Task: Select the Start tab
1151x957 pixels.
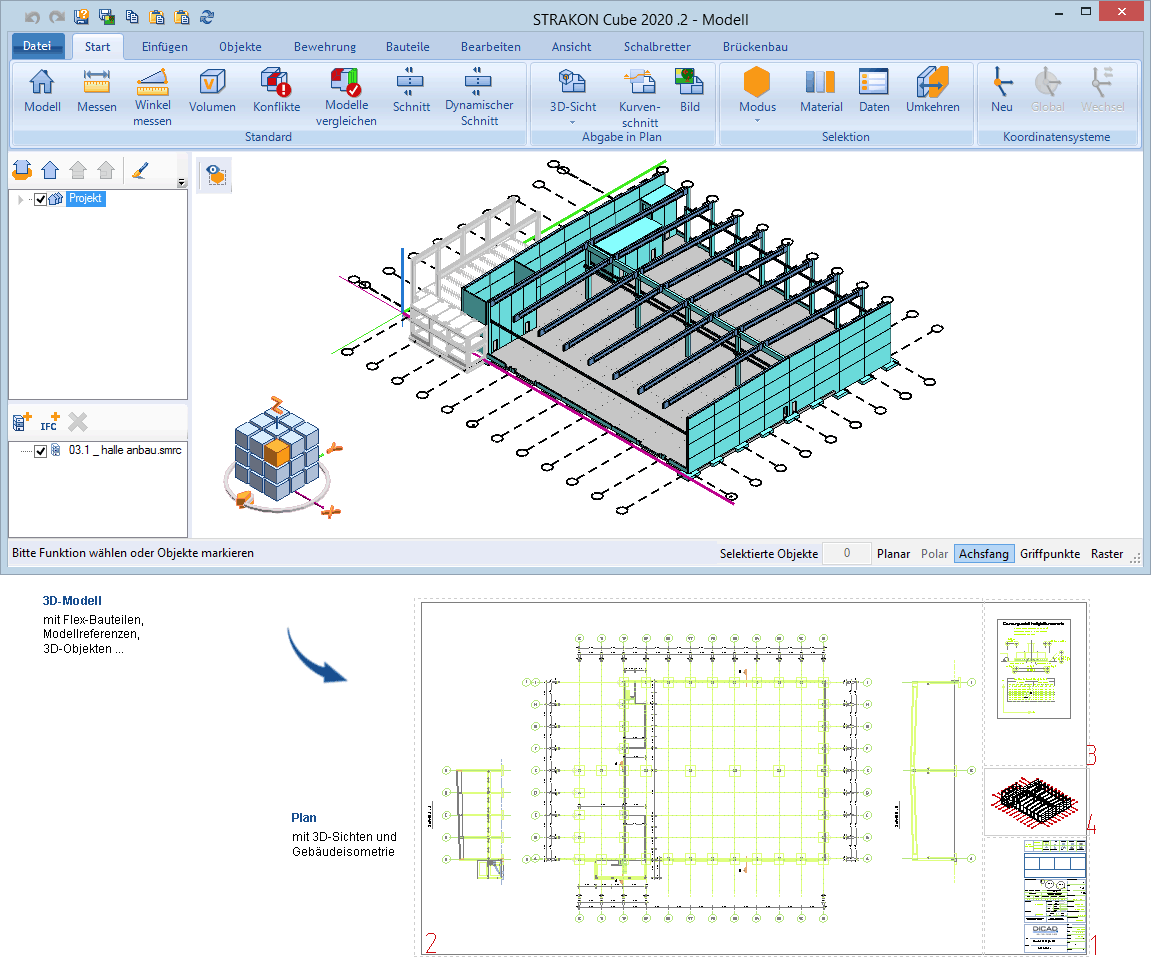Action: pyautogui.click(x=97, y=47)
